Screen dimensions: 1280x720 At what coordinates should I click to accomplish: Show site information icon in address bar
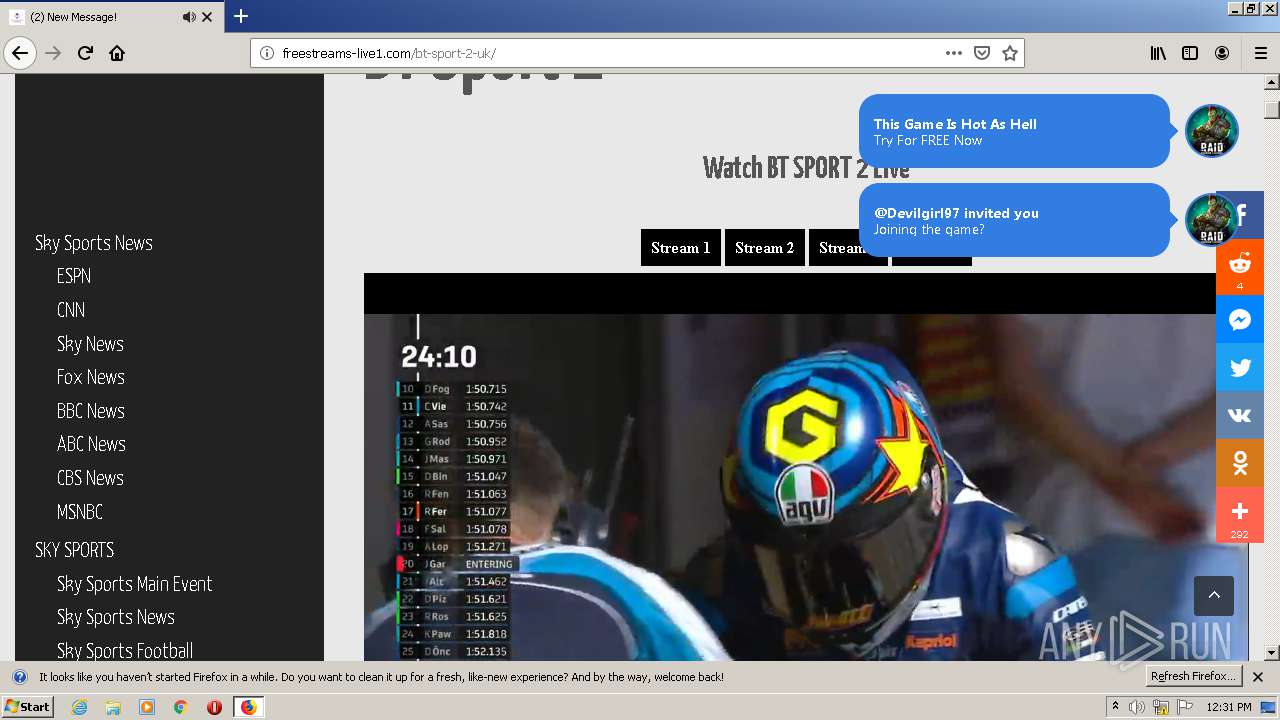(266, 53)
